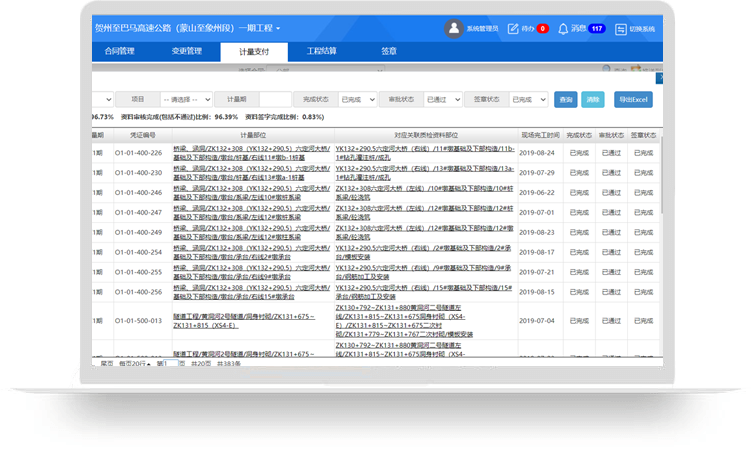This screenshot has width=751, height=462.
Task: Expand the project name dropdown arrow
Action: coord(278,29)
